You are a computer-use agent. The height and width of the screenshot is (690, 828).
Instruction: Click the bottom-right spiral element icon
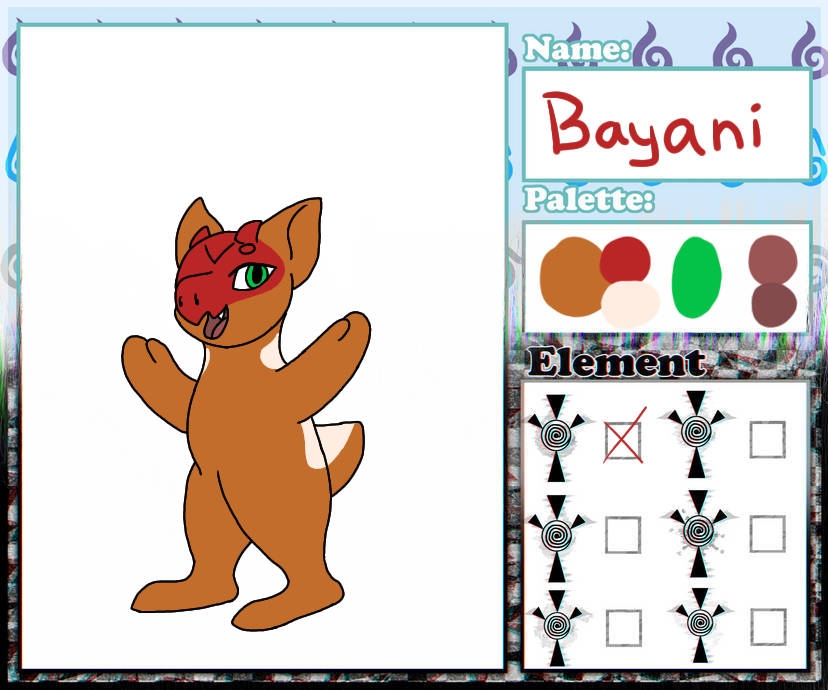(696, 626)
